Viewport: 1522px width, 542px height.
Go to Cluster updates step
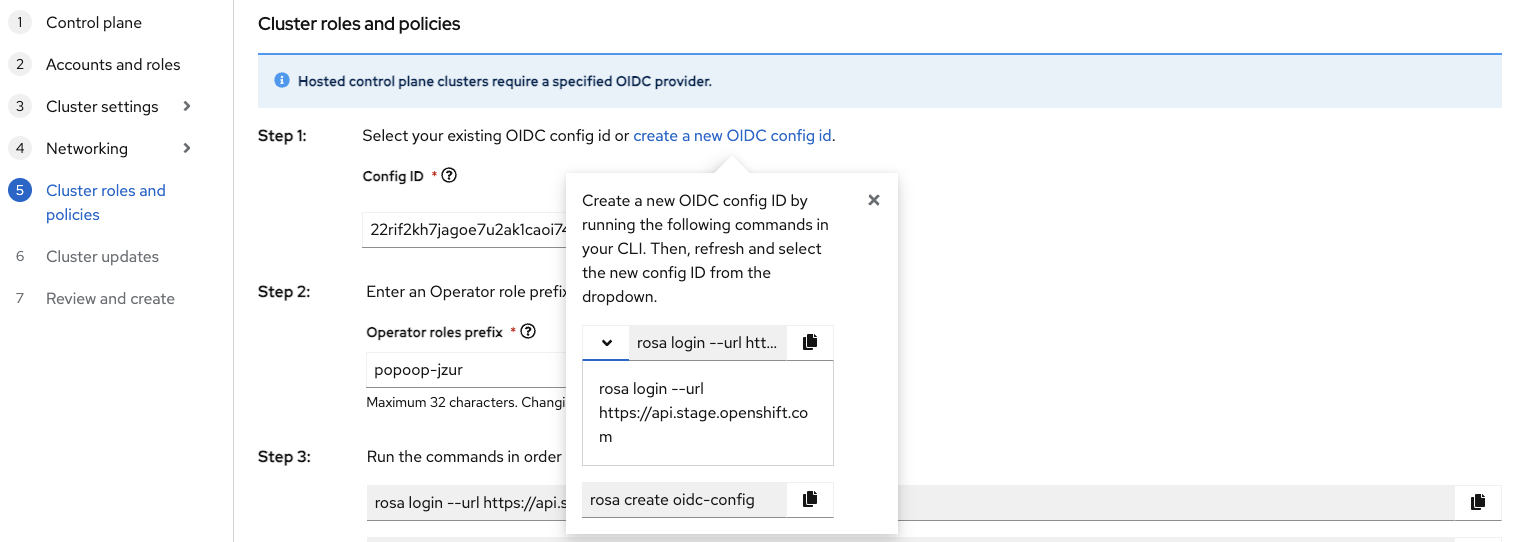[102, 256]
